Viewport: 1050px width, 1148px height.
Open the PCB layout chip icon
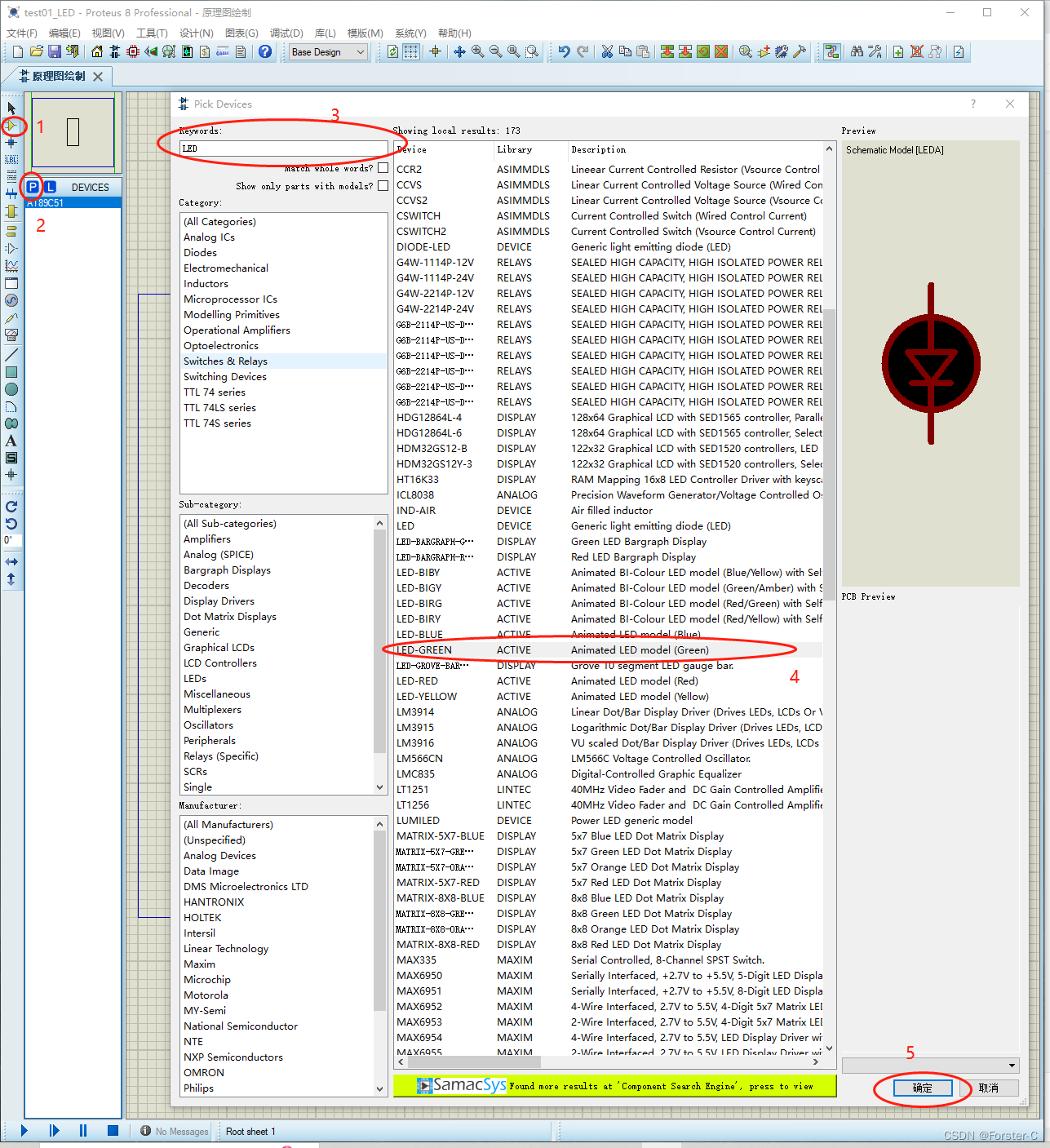[x=133, y=51]
